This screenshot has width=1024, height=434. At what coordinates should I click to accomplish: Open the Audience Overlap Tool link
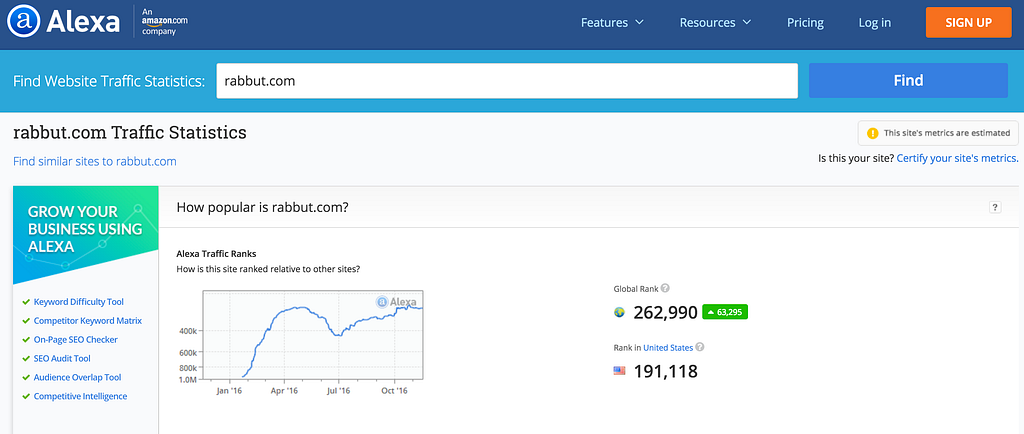78,378
